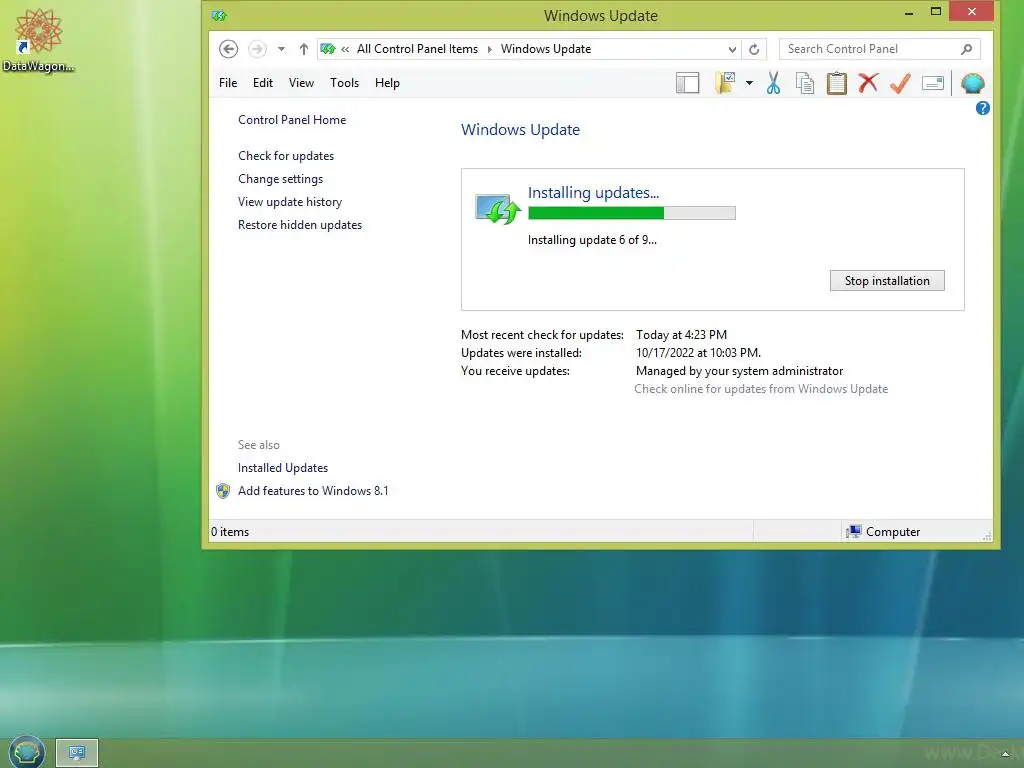Open the View menu

301,83
